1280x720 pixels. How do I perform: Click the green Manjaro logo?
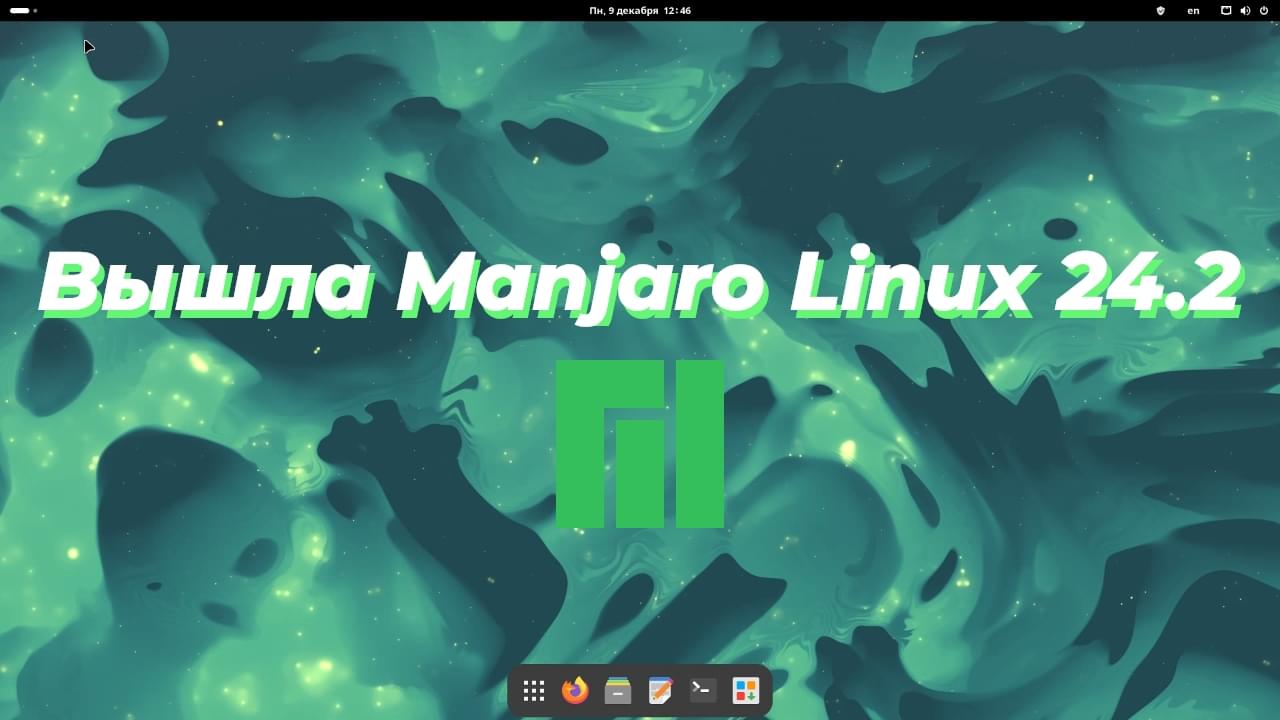click(640, 444)
